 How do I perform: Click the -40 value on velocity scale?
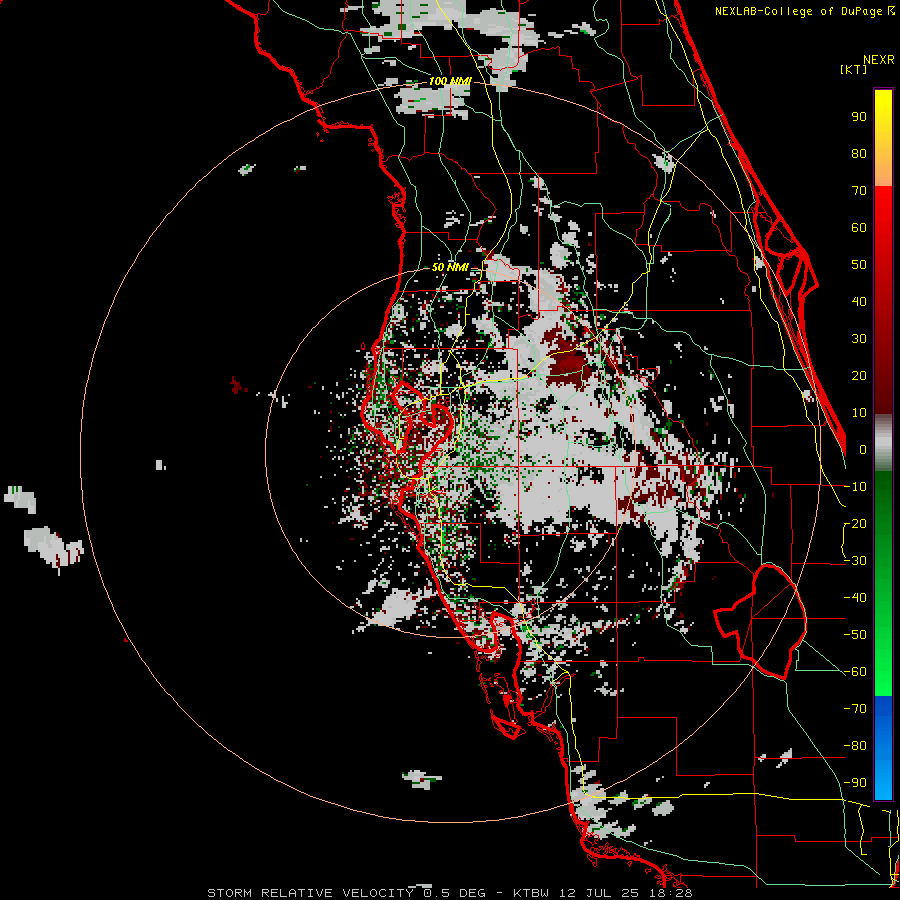pos(855,598)
